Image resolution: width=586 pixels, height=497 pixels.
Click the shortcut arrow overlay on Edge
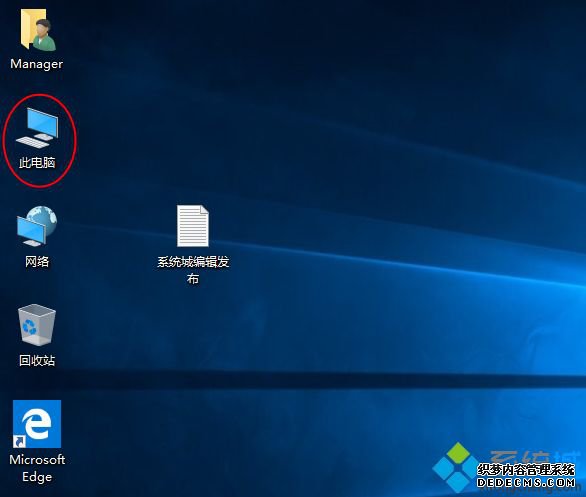click(x=19, y=441)
